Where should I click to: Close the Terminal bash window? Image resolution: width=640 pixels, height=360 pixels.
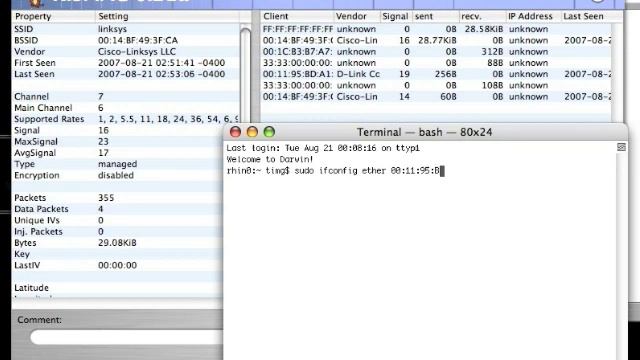(235, 132)
